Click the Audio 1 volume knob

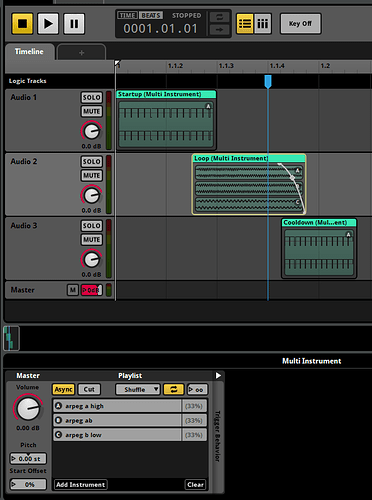pos(91,131)
